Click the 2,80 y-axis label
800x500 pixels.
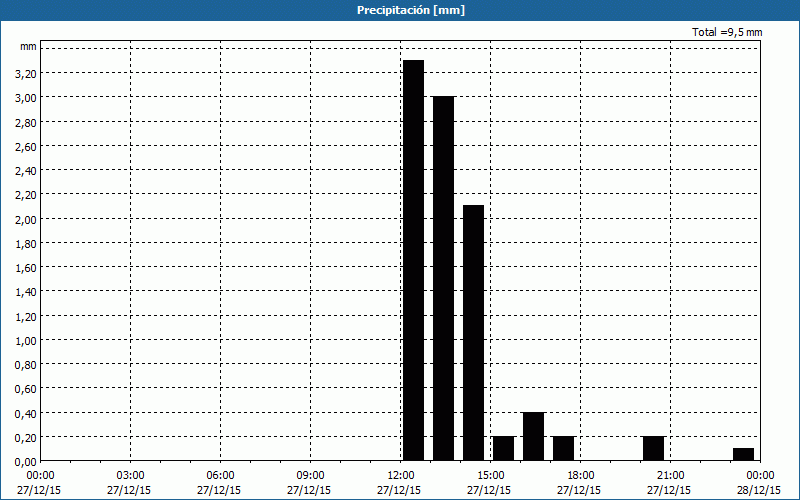click(26, 122)
